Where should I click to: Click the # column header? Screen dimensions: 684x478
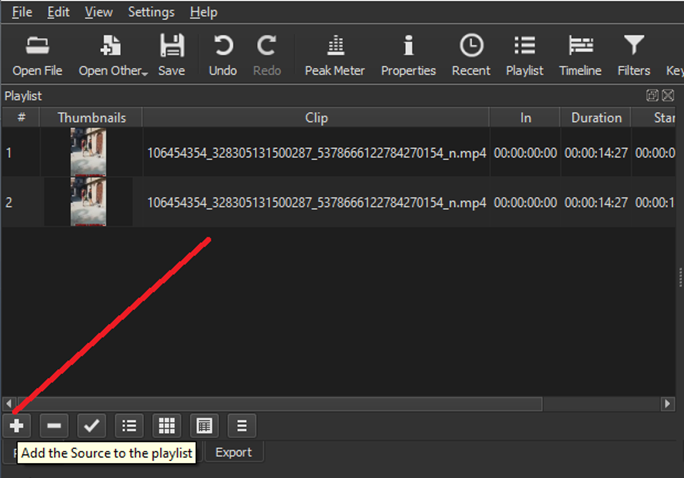[x=21, y=118]
